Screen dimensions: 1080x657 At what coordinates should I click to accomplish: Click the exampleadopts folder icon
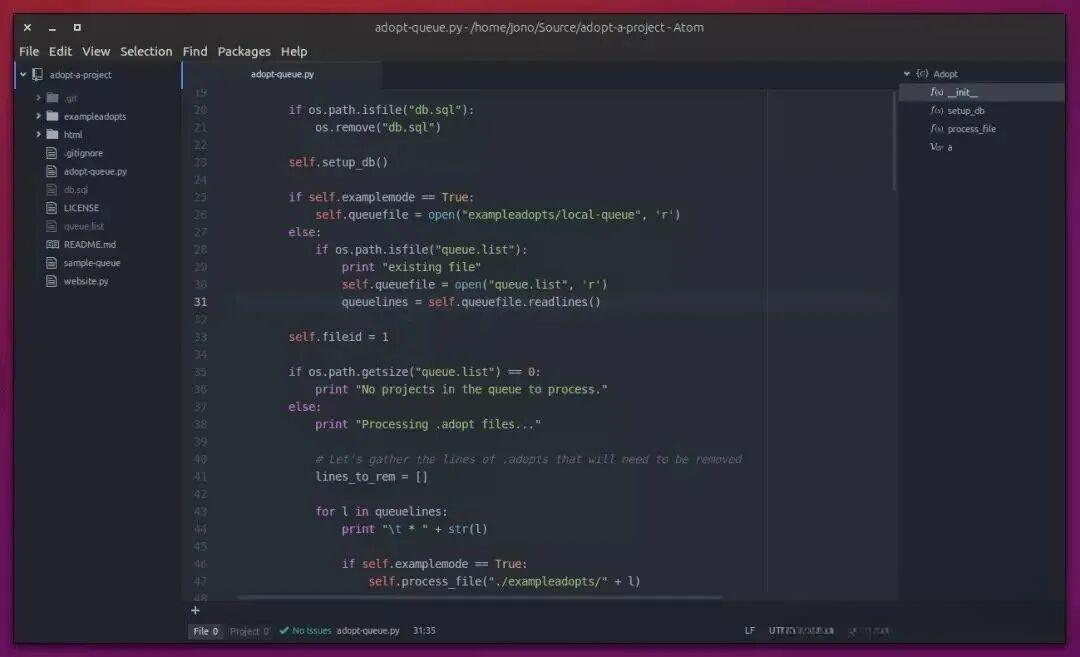click(x=52, y=116)
